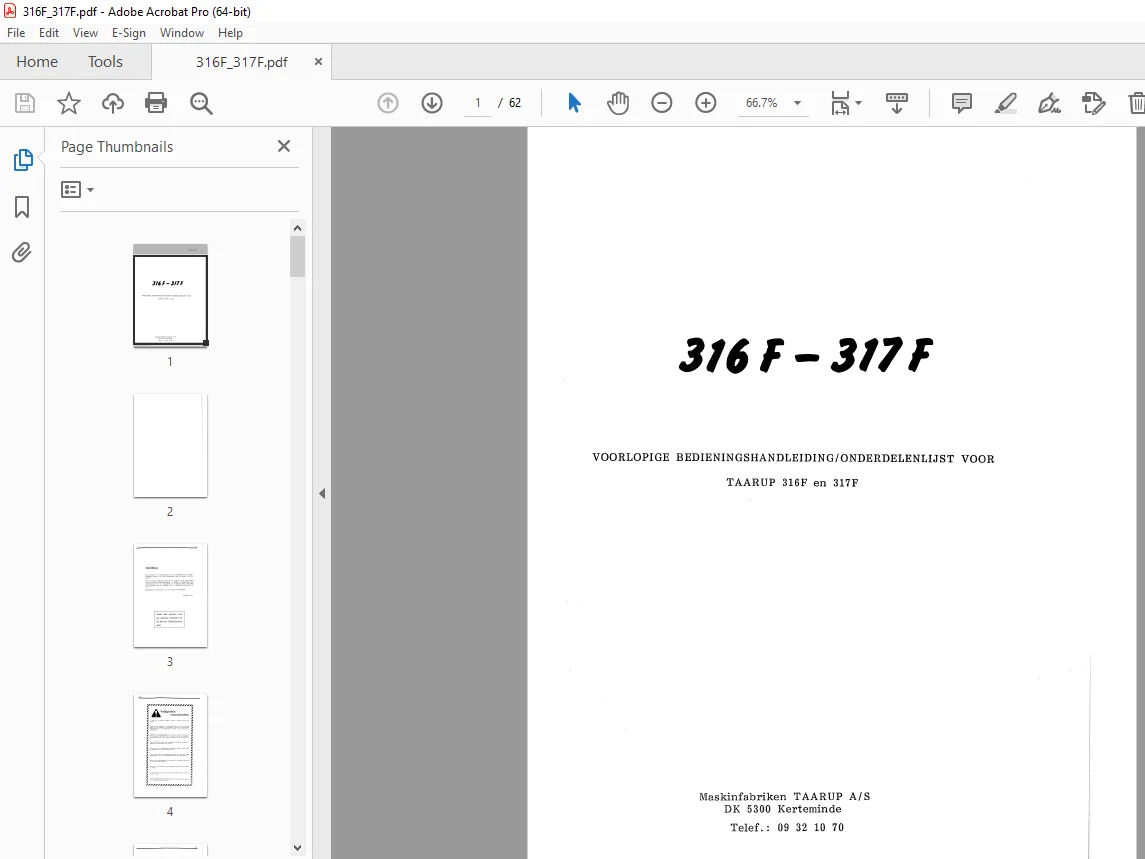Click thumbnail panel scroll down arrow
Viewport: 1145px width, 859px height.
tap(297, 848)
